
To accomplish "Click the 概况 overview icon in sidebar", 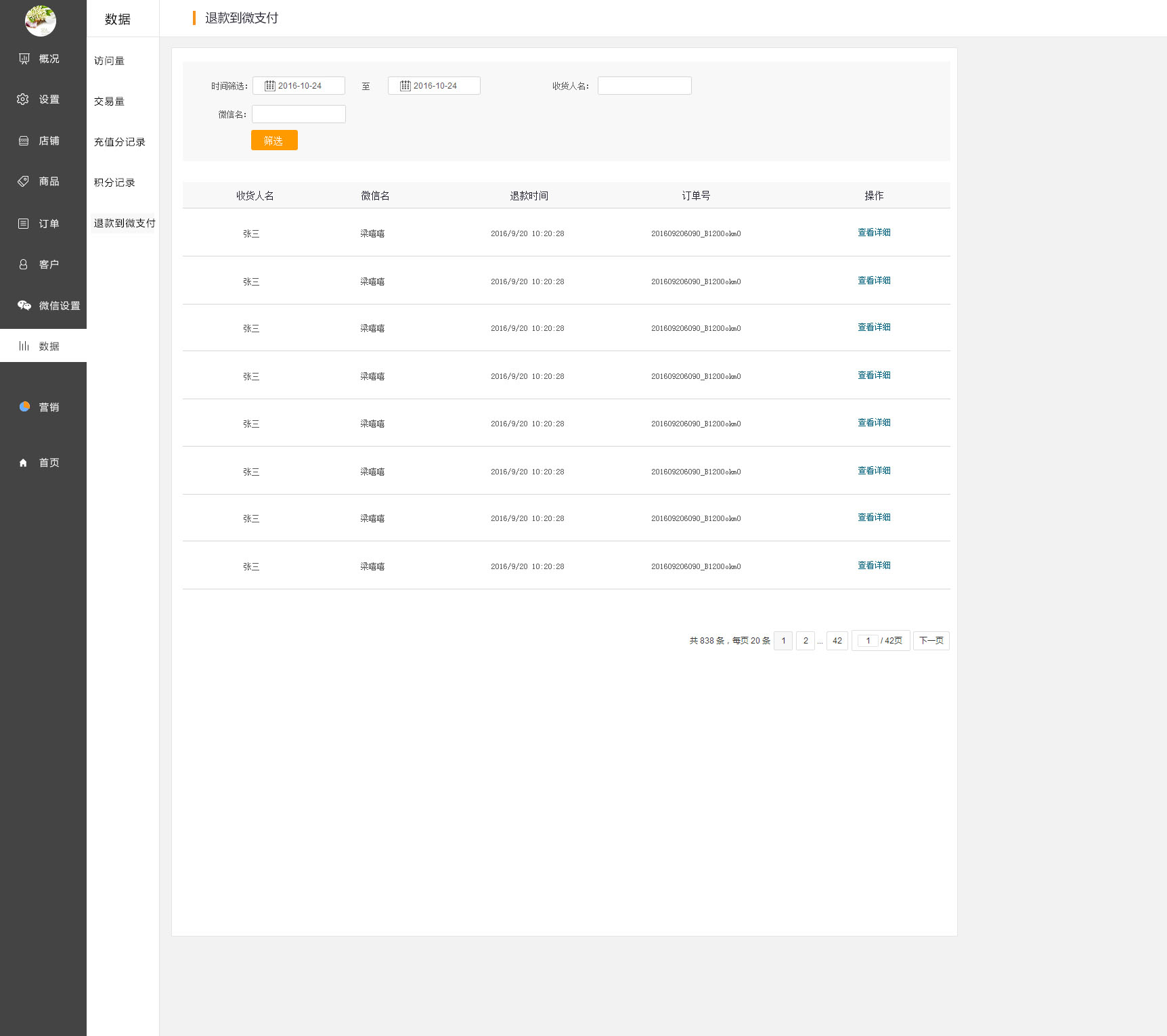I will 24,59.
